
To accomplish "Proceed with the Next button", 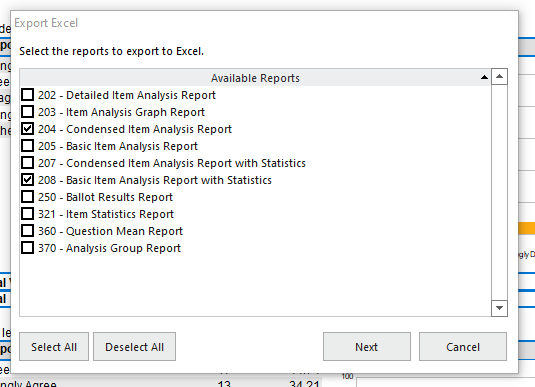I will click(x=367, y=347).
